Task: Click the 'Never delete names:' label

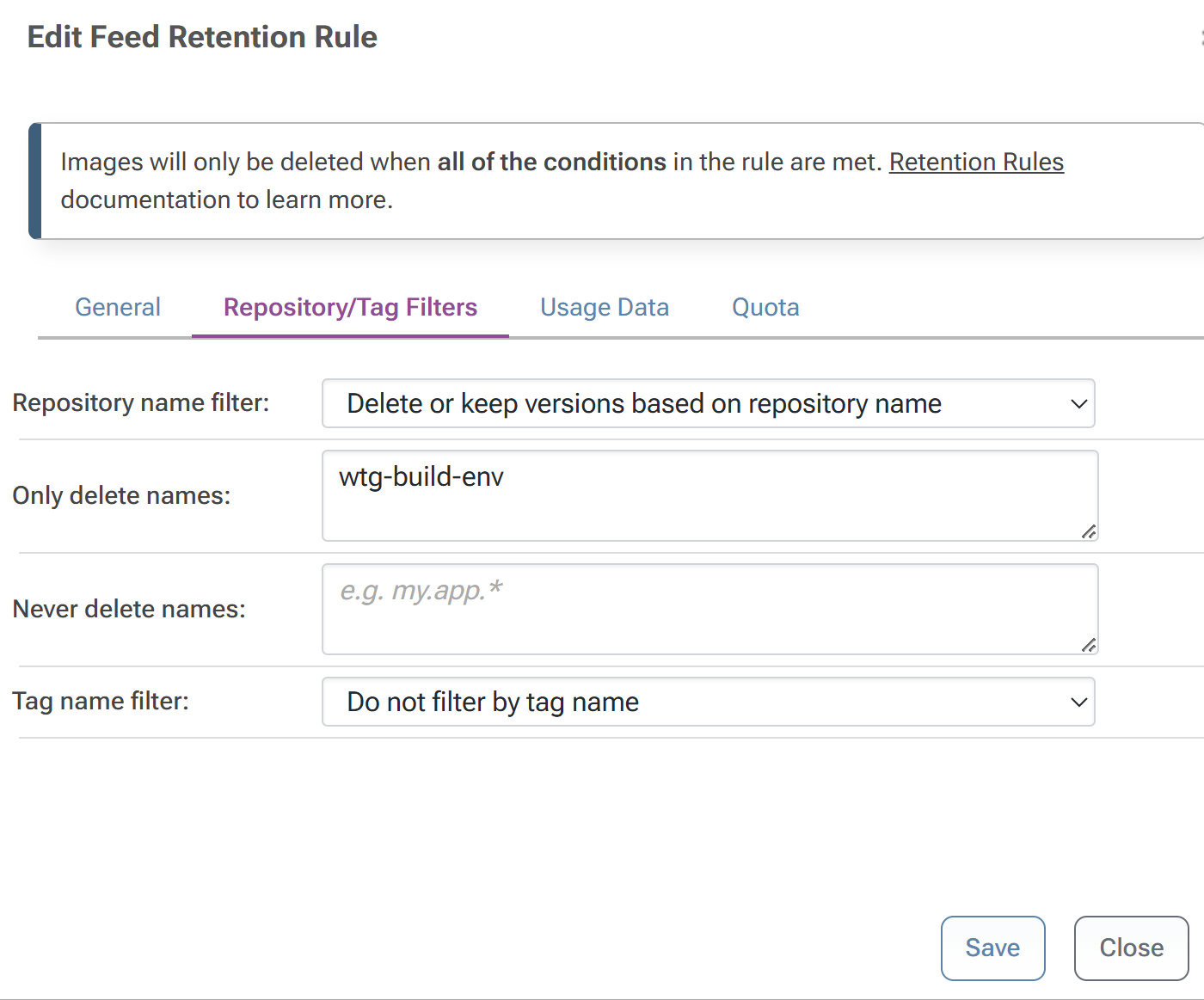Action: click(x=129, y=609)
